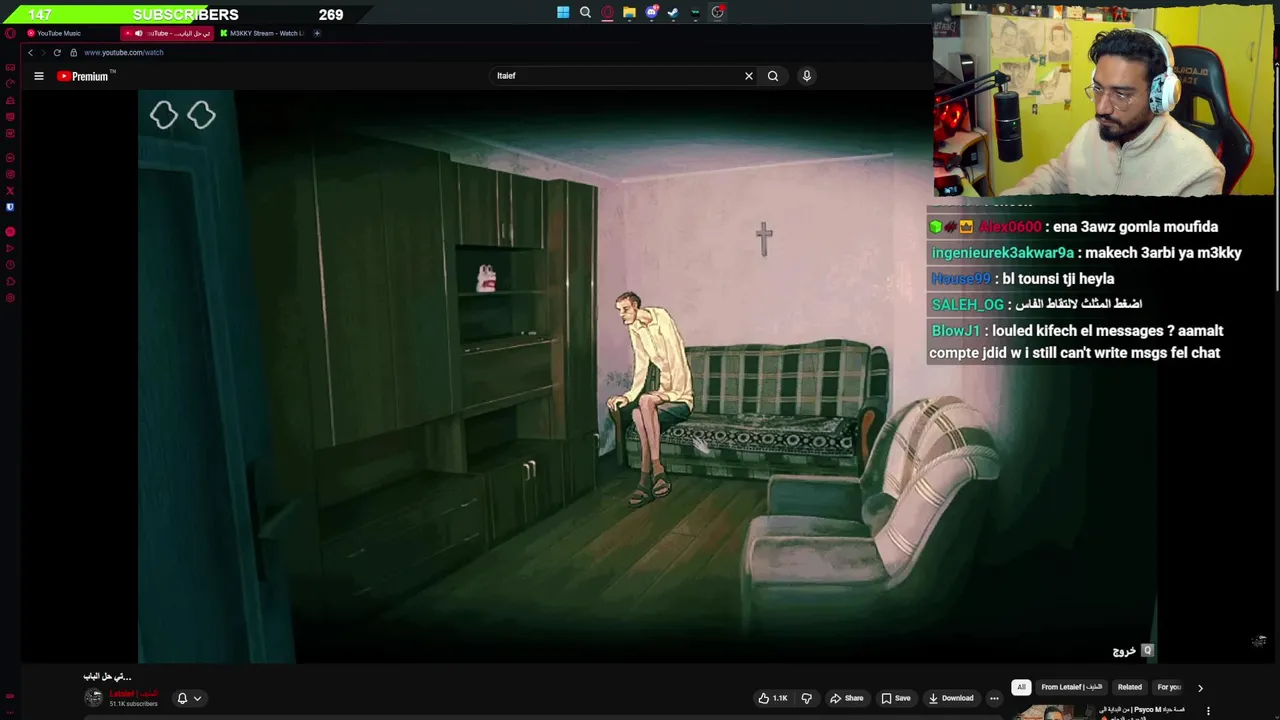Image resolution: width=1280 pixels, height=720 pixels.
Task: Open Extensions cube icon in the sidebar
Action: pyautogui.click(x=10, y=282)
